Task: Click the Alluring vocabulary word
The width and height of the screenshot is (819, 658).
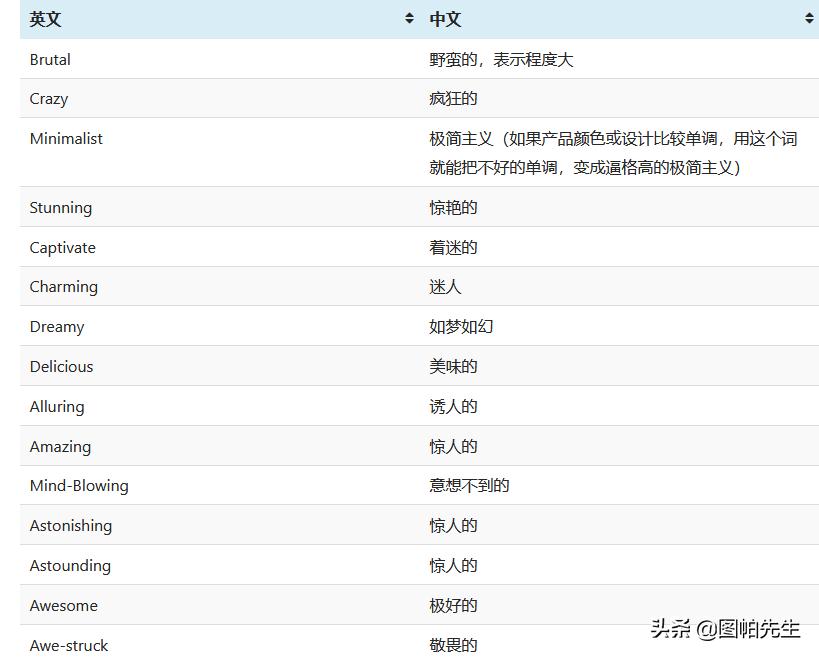Action: click(57, 406)
